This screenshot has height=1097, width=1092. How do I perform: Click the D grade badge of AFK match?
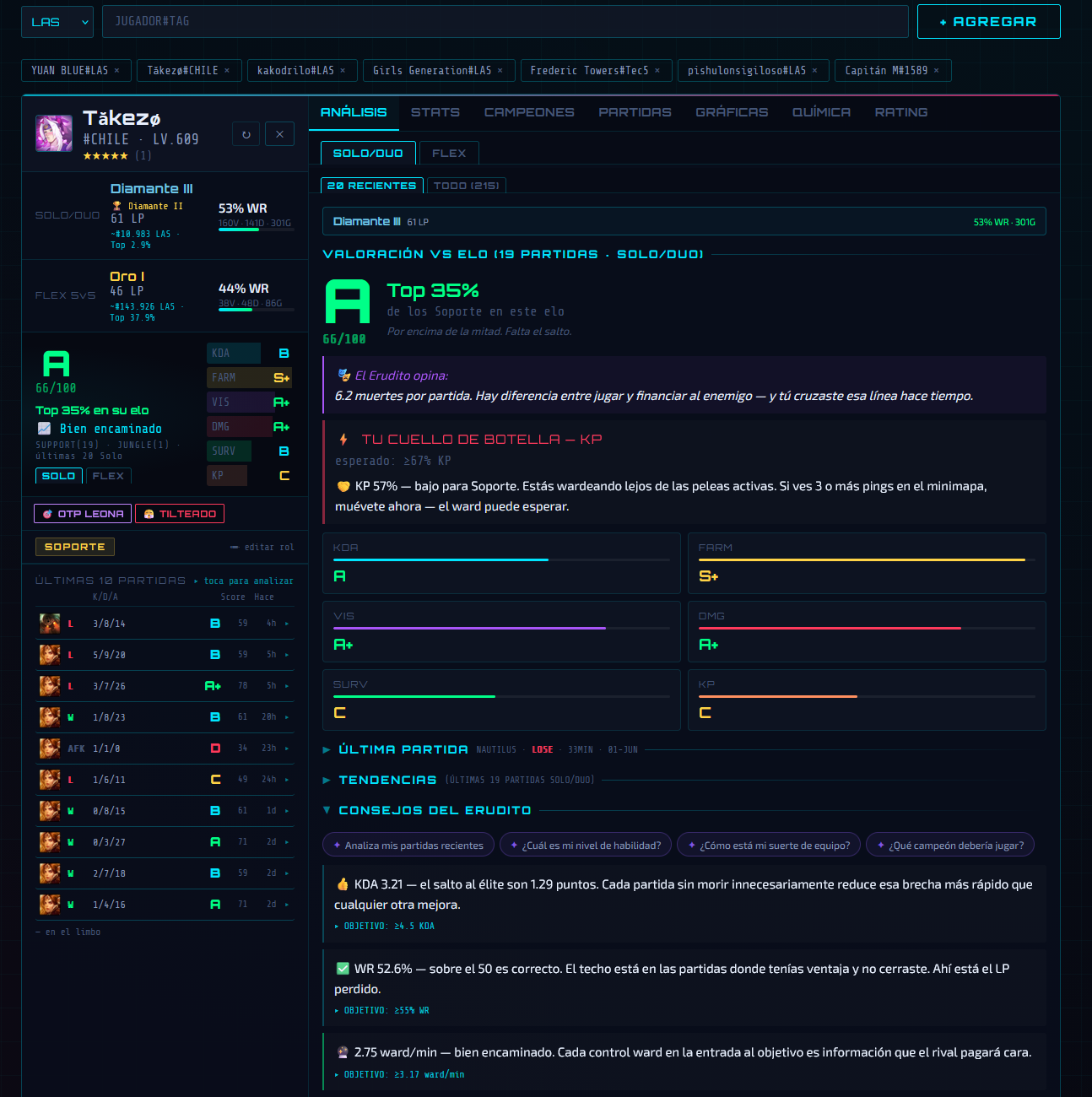point(215,748)
